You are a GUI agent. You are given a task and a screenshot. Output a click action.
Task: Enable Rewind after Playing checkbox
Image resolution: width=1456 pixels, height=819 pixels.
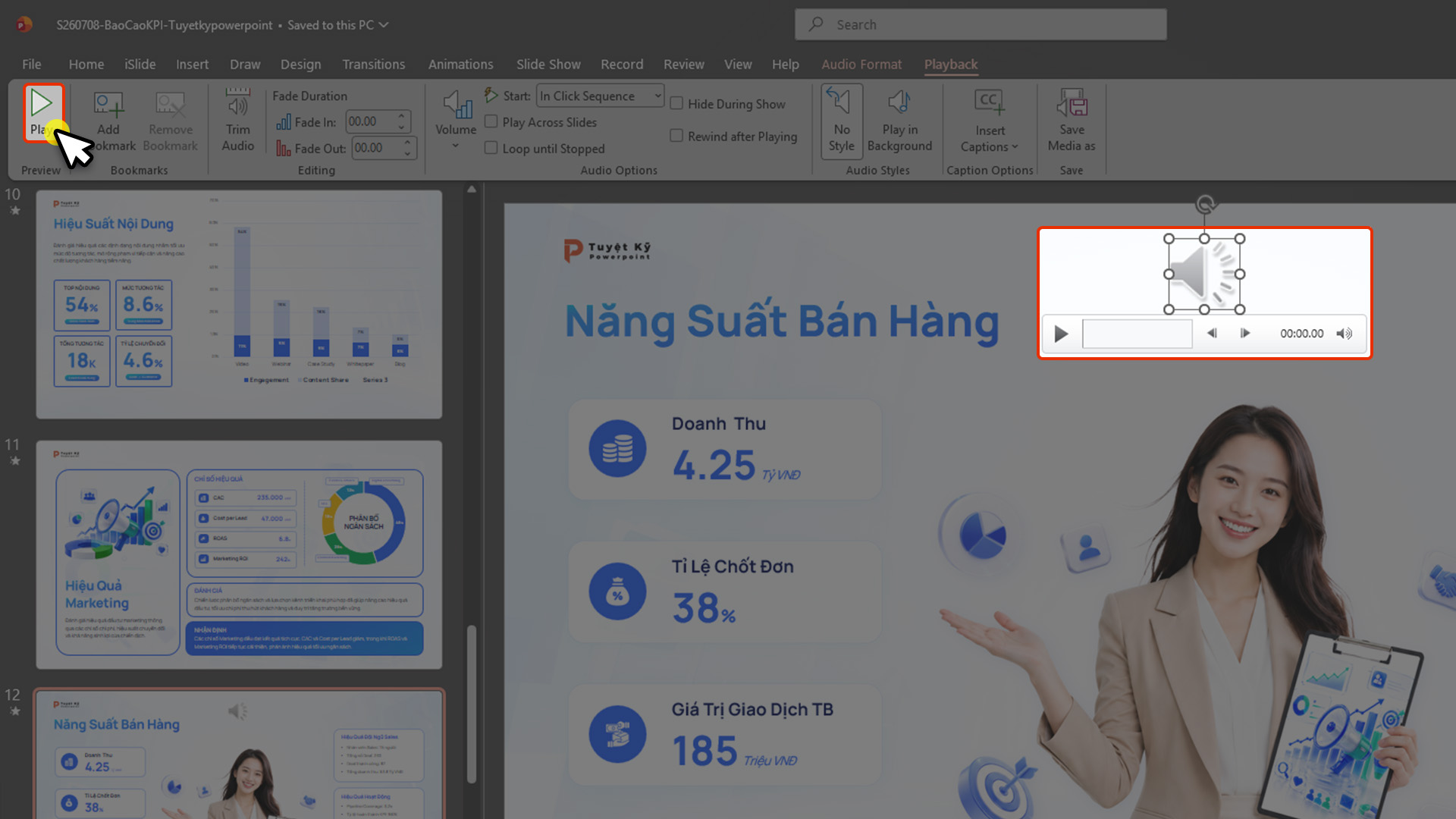pyautogui.click(x=676, y=136)
